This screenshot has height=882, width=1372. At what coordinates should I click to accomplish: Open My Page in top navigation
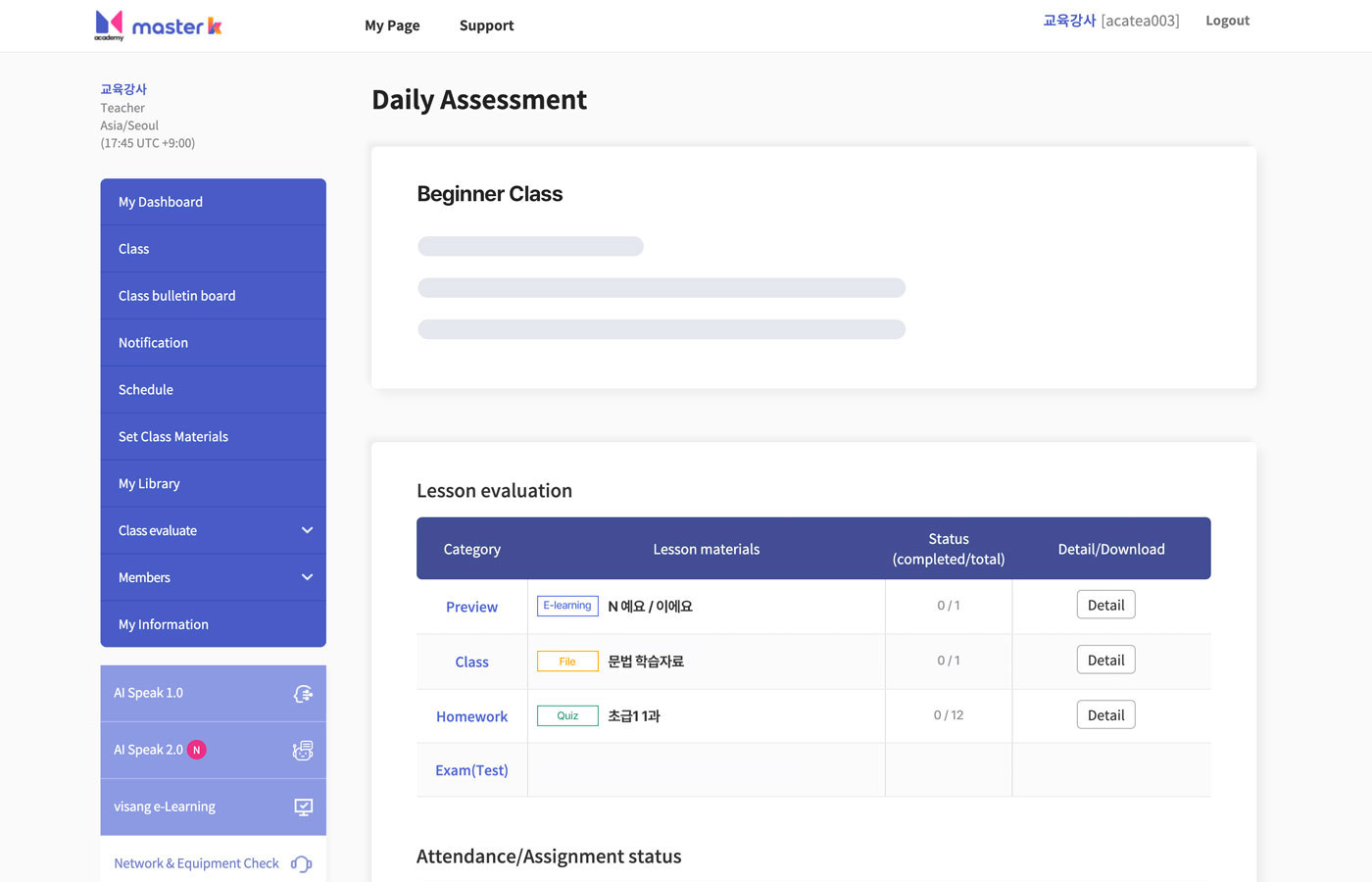[392, 25]
